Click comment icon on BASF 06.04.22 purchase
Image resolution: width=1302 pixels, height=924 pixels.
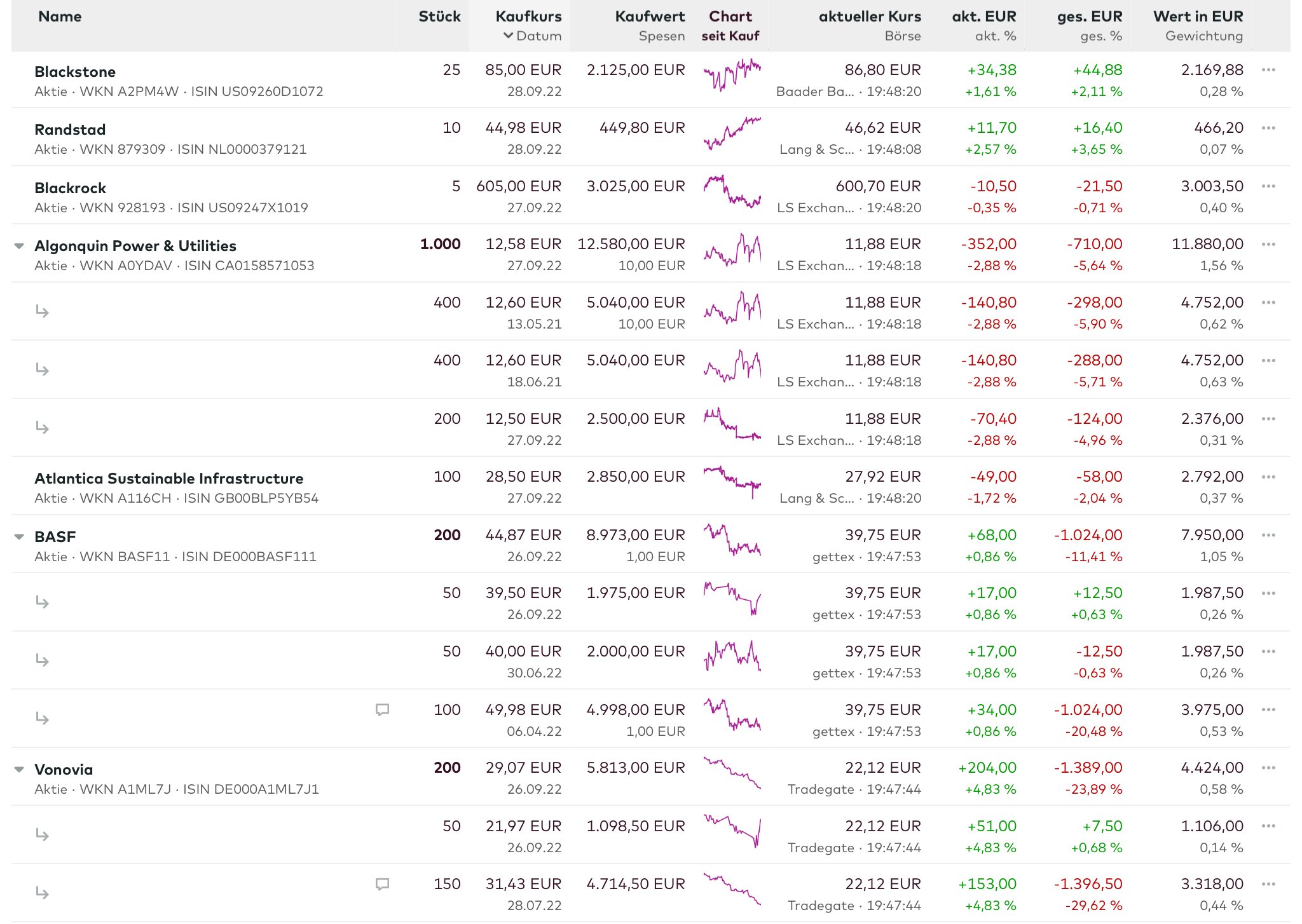click(x=382, y=710)
